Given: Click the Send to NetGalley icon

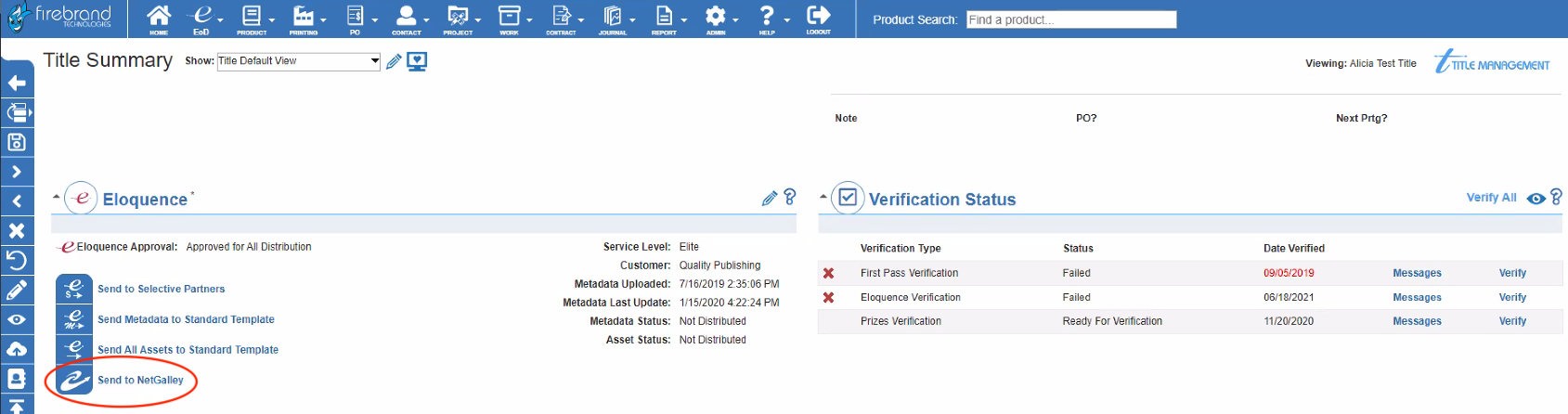Looking at the screenshot, I should [x=74, y=381].
